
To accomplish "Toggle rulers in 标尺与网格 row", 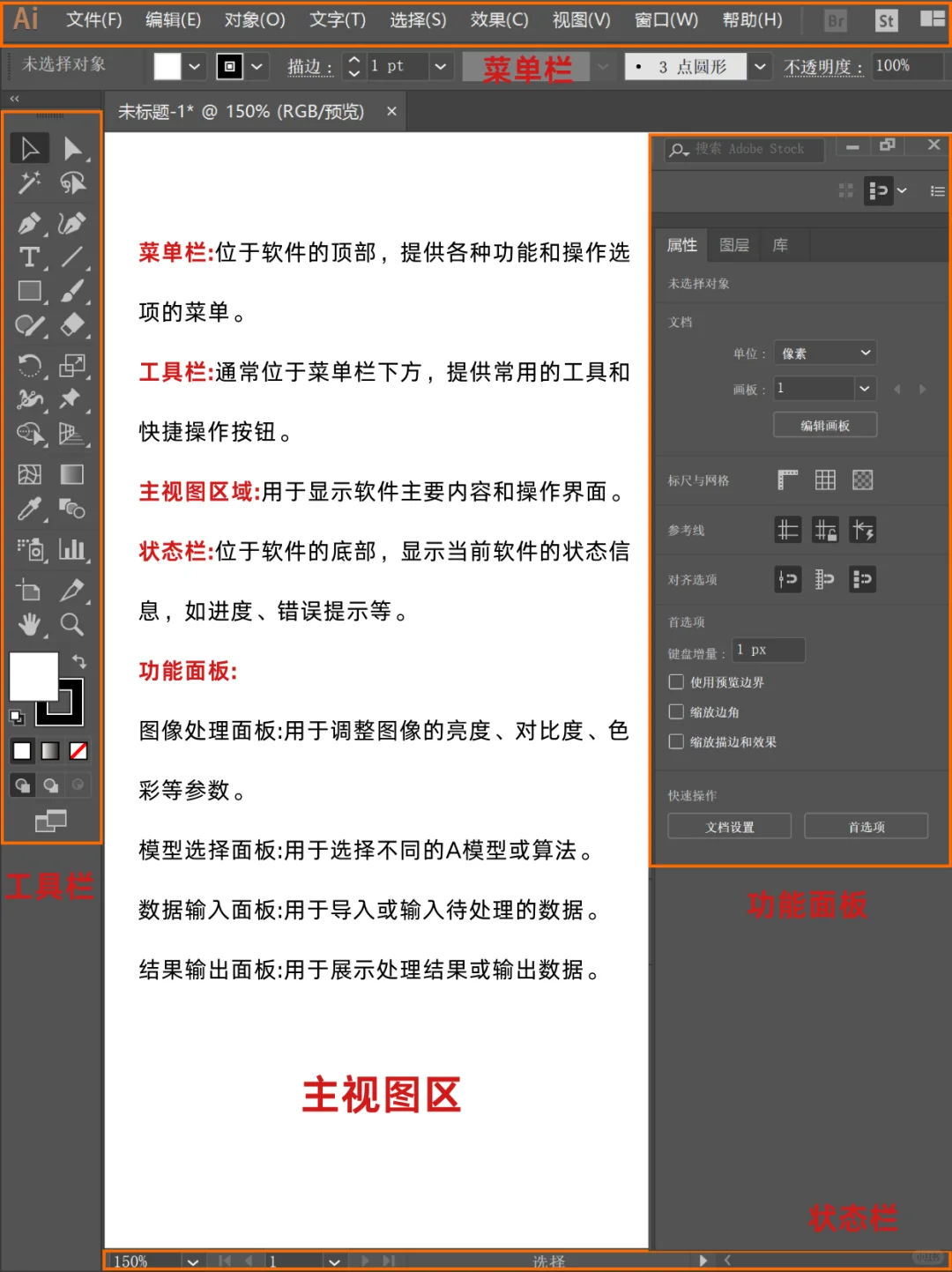I will coord(787,480).
